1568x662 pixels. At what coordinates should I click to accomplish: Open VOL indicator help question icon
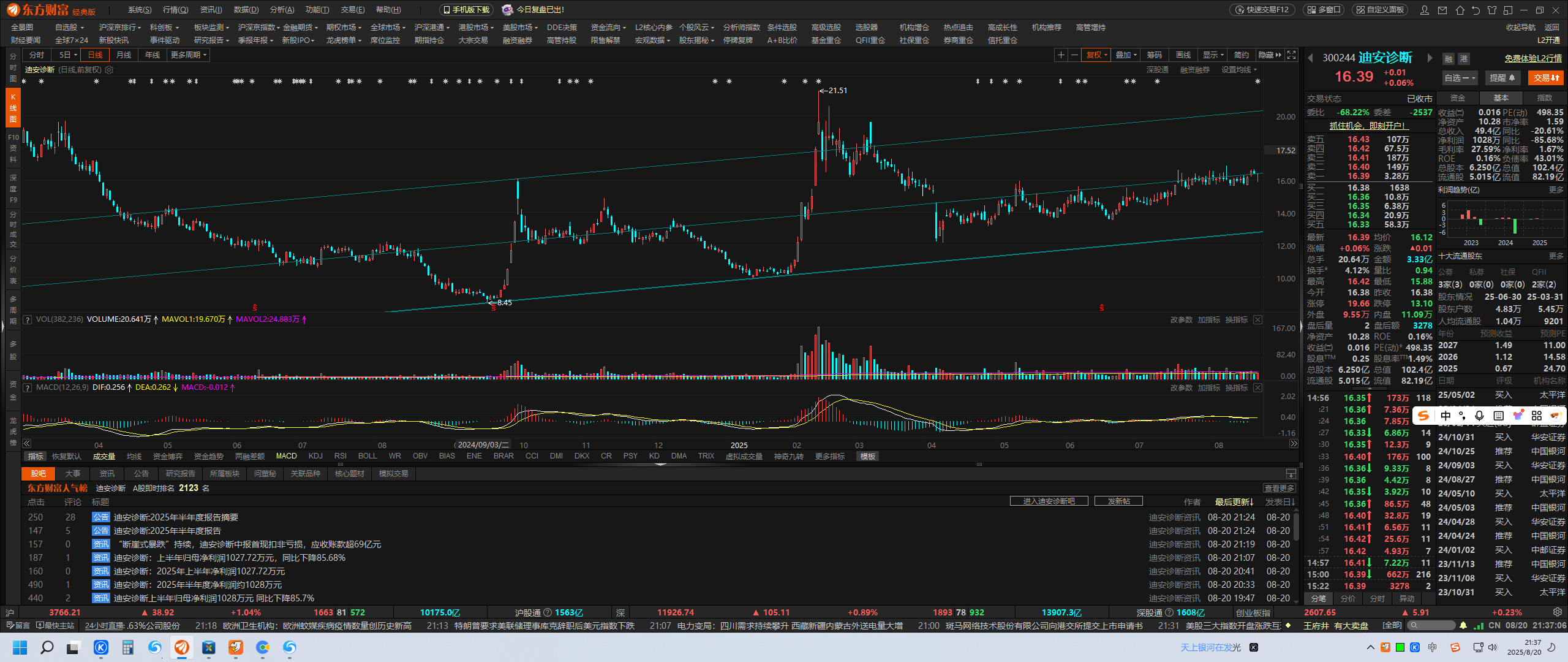[x=27, y=319]
